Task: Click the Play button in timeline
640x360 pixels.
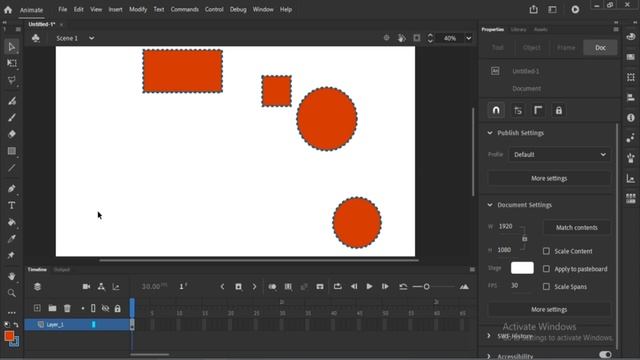Action: [x=369, y=287]
